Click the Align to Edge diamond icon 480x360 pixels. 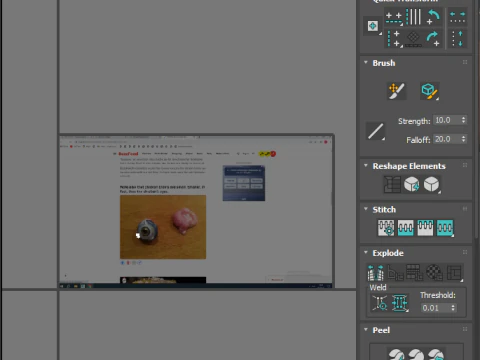[x=413, y=38]
